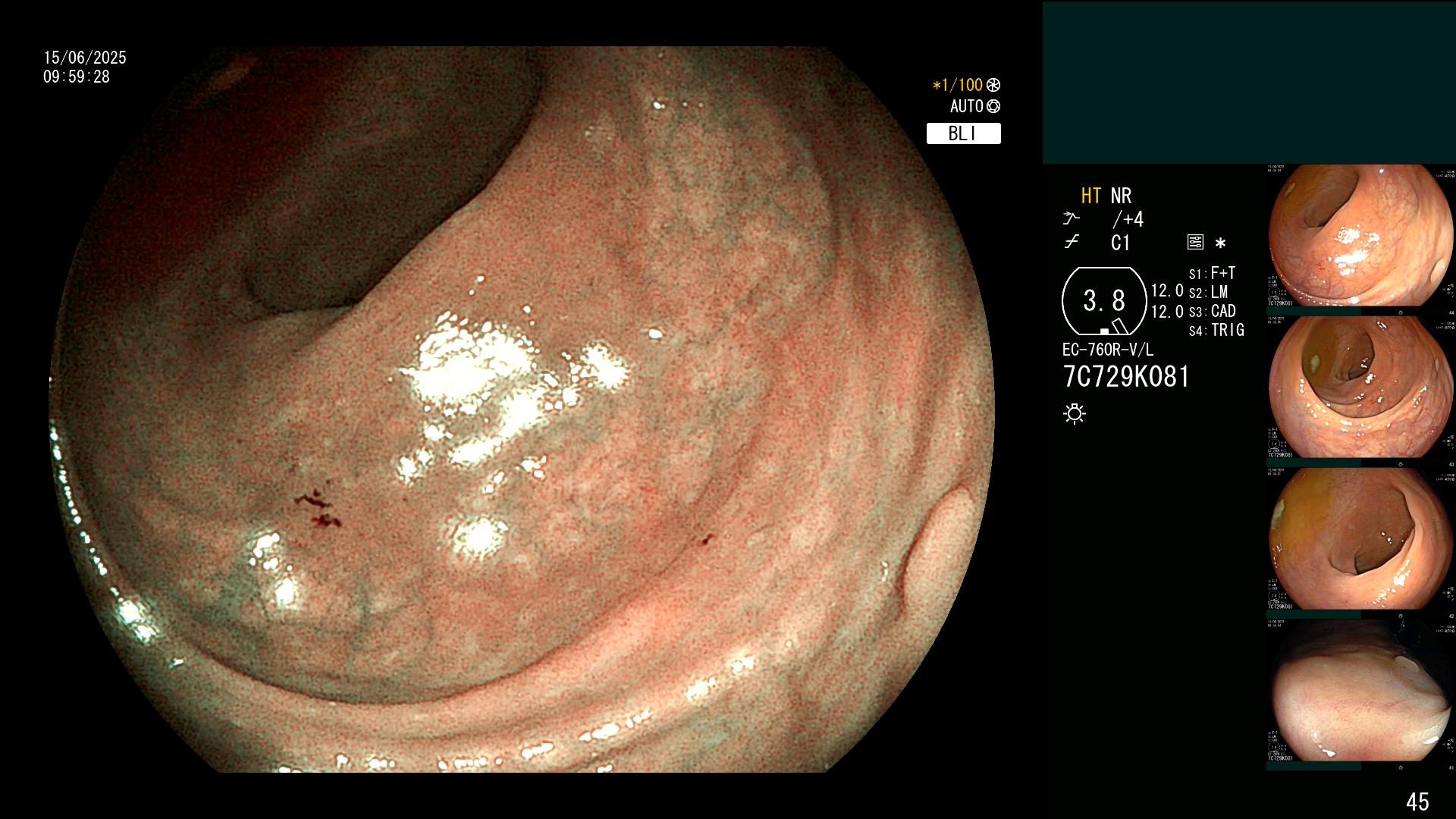Click the date 15/06/2025

tap(85, 58)
